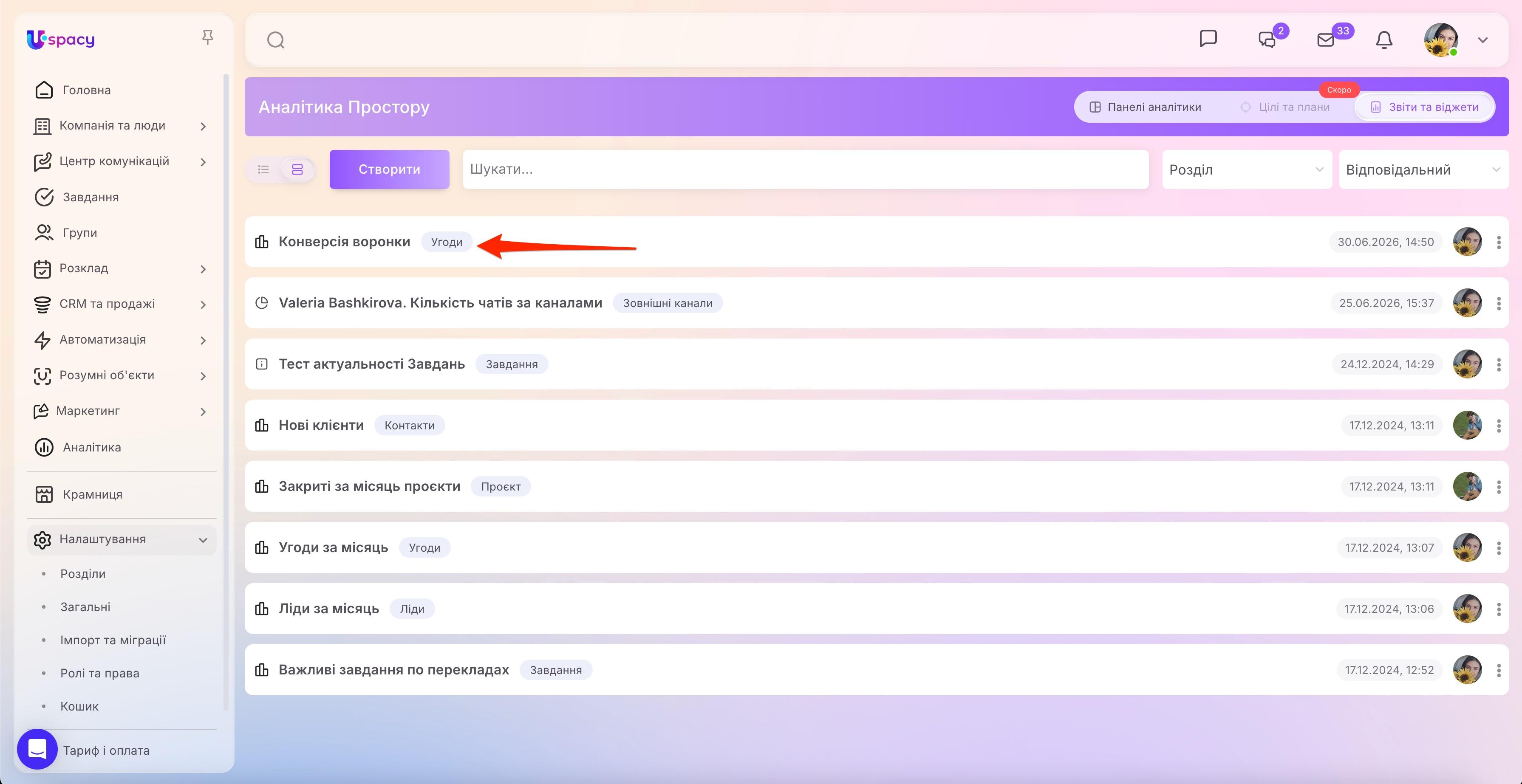This screenshot has height=784, width=1522.
Task: Open Загальні under settings
Action: point(85,607)
